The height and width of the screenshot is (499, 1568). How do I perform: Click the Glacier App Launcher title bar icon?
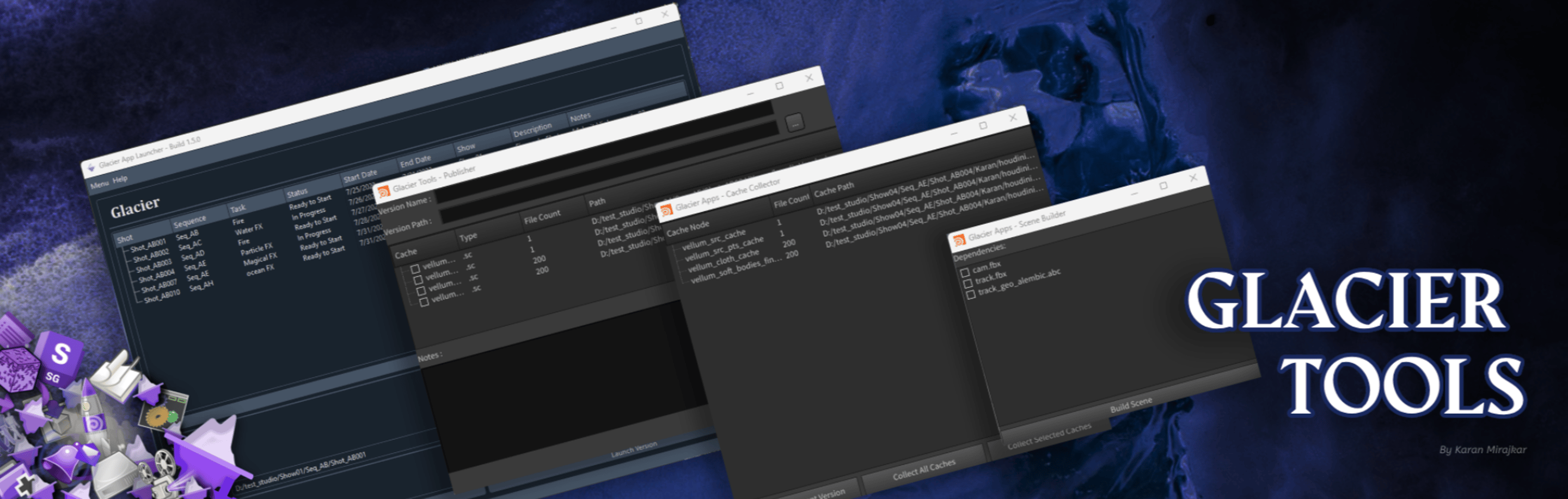91,168
